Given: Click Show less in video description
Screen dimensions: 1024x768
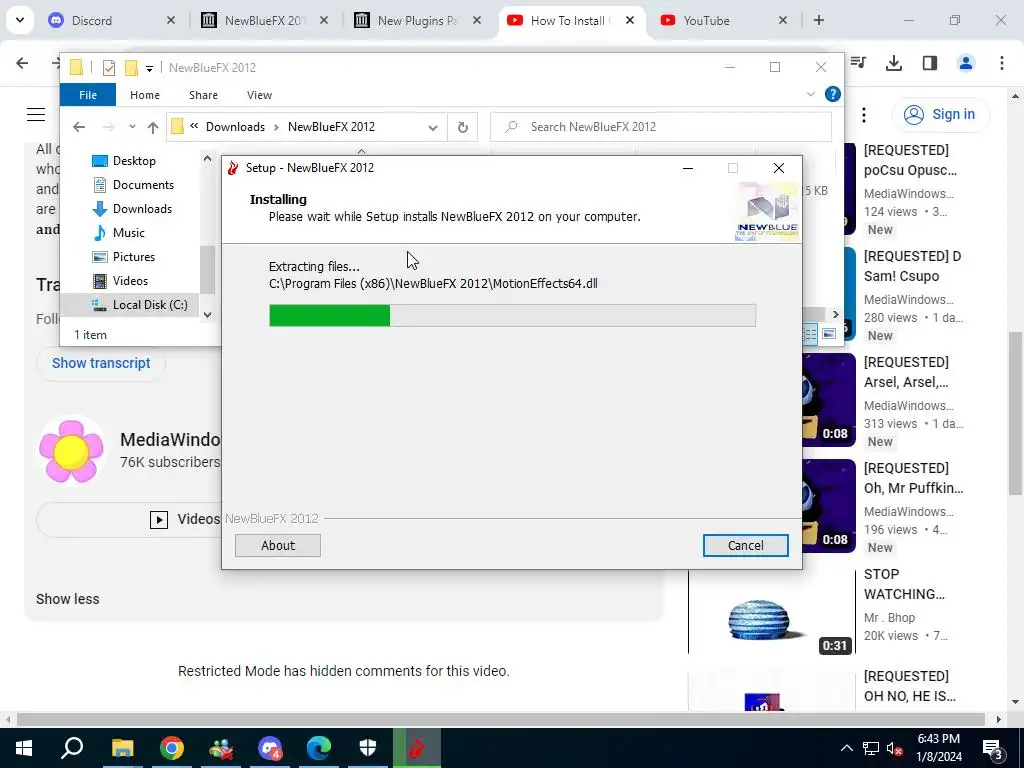Looking at the screenshot, I should [x=68, y=599].
